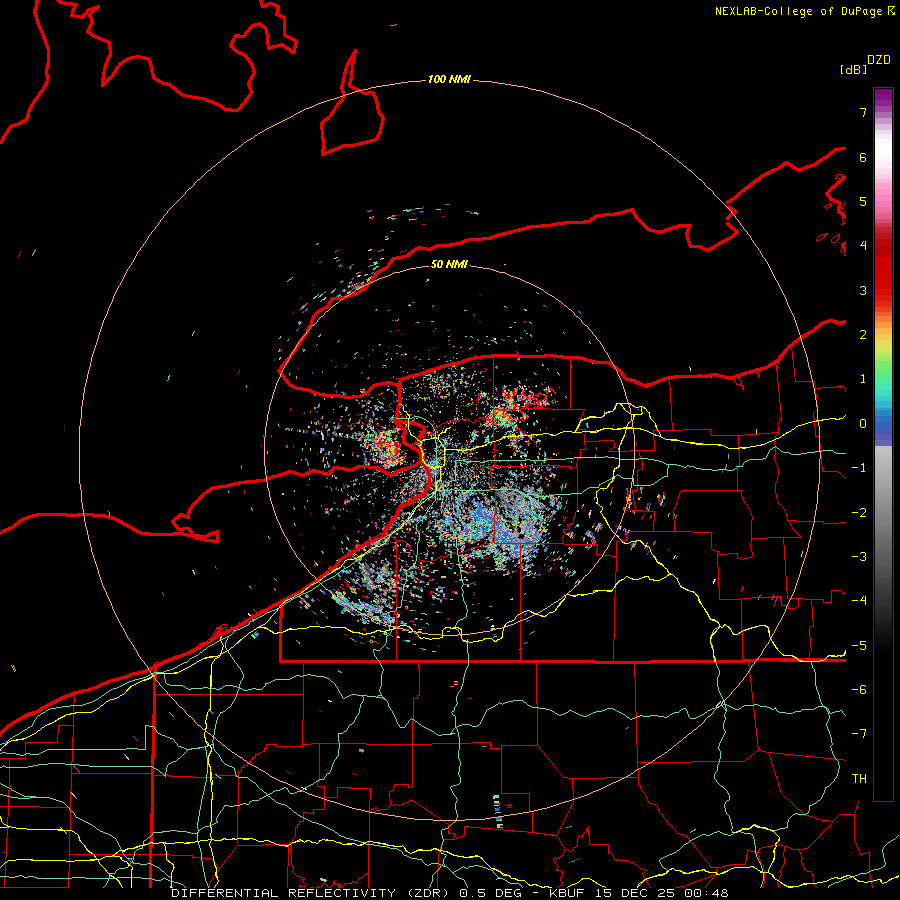Click the 6 value on the color scale
The image size is (900, 900).
pos(863,157)
